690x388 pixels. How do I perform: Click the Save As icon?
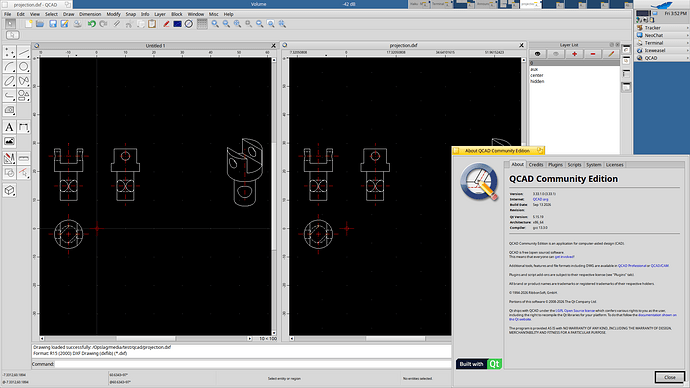pos(64,24)
